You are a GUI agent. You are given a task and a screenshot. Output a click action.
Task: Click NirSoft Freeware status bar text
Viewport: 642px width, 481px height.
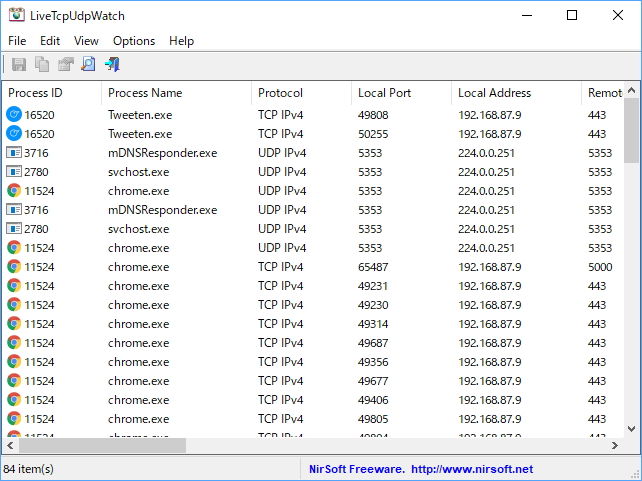pos(357,469)
